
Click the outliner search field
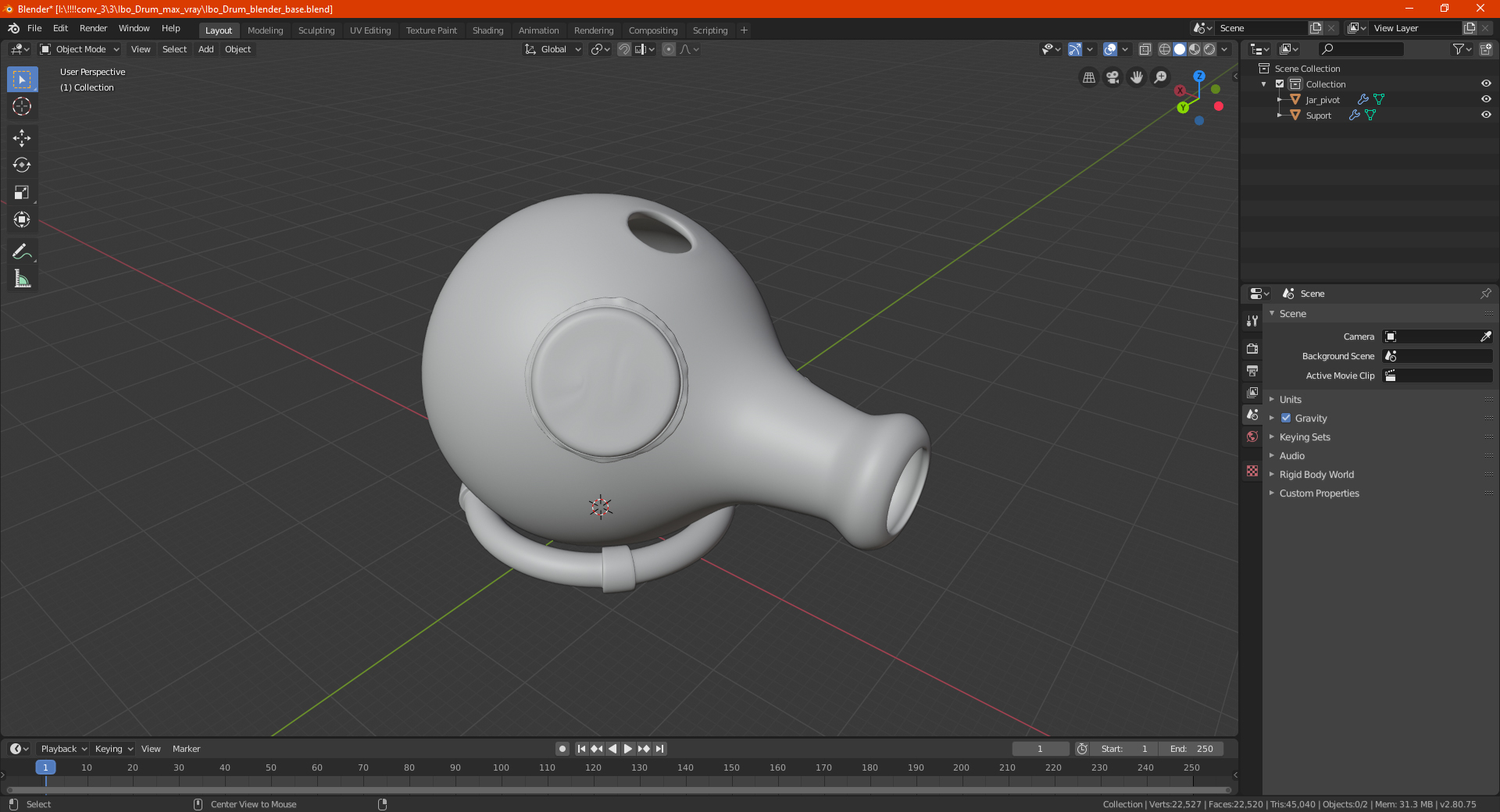(x=1360, y=49)
